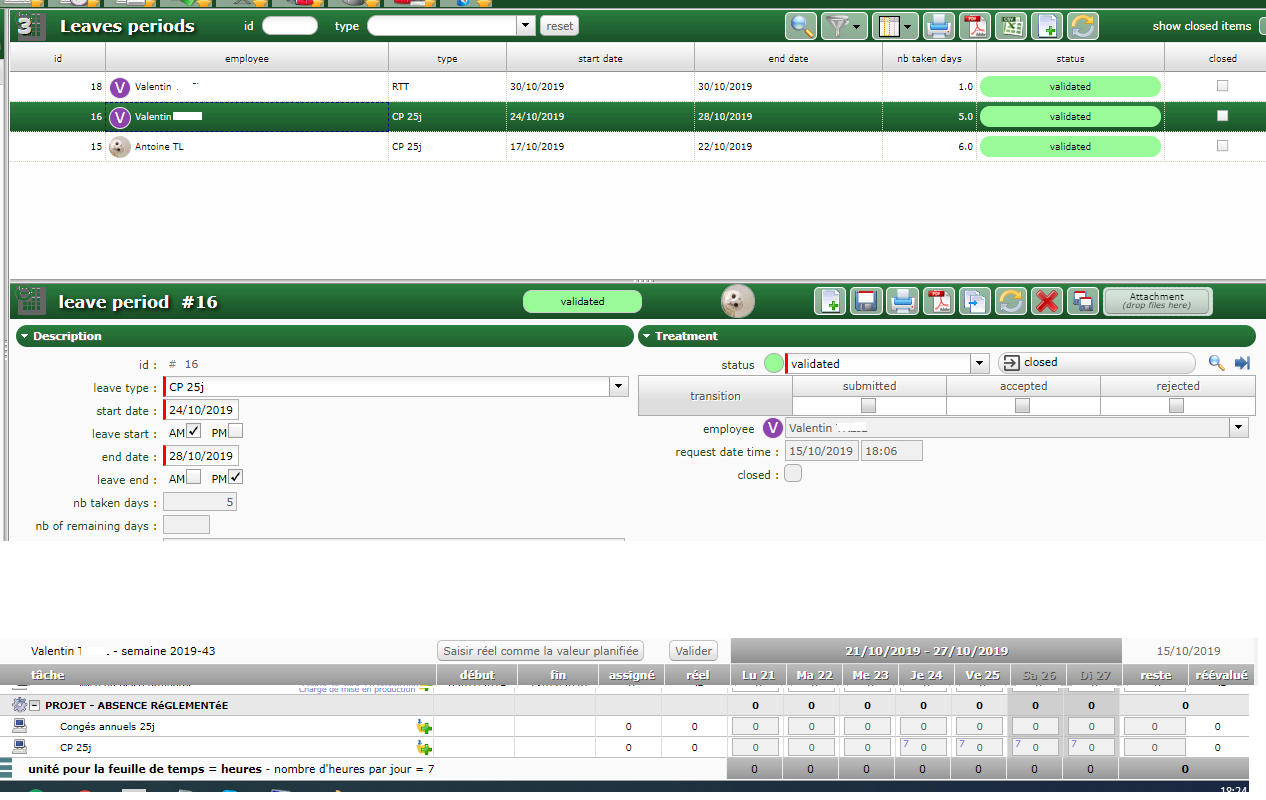1266x800 pixels.
Task: Open the advanced filter funnel dropdown
Action: 844,26
